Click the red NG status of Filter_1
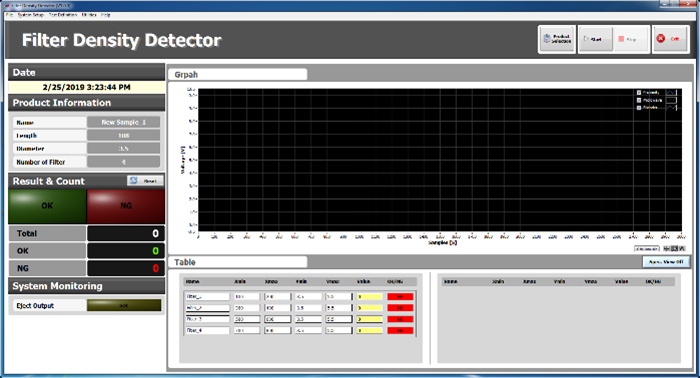700x378 pixels. tap(400, 296)
